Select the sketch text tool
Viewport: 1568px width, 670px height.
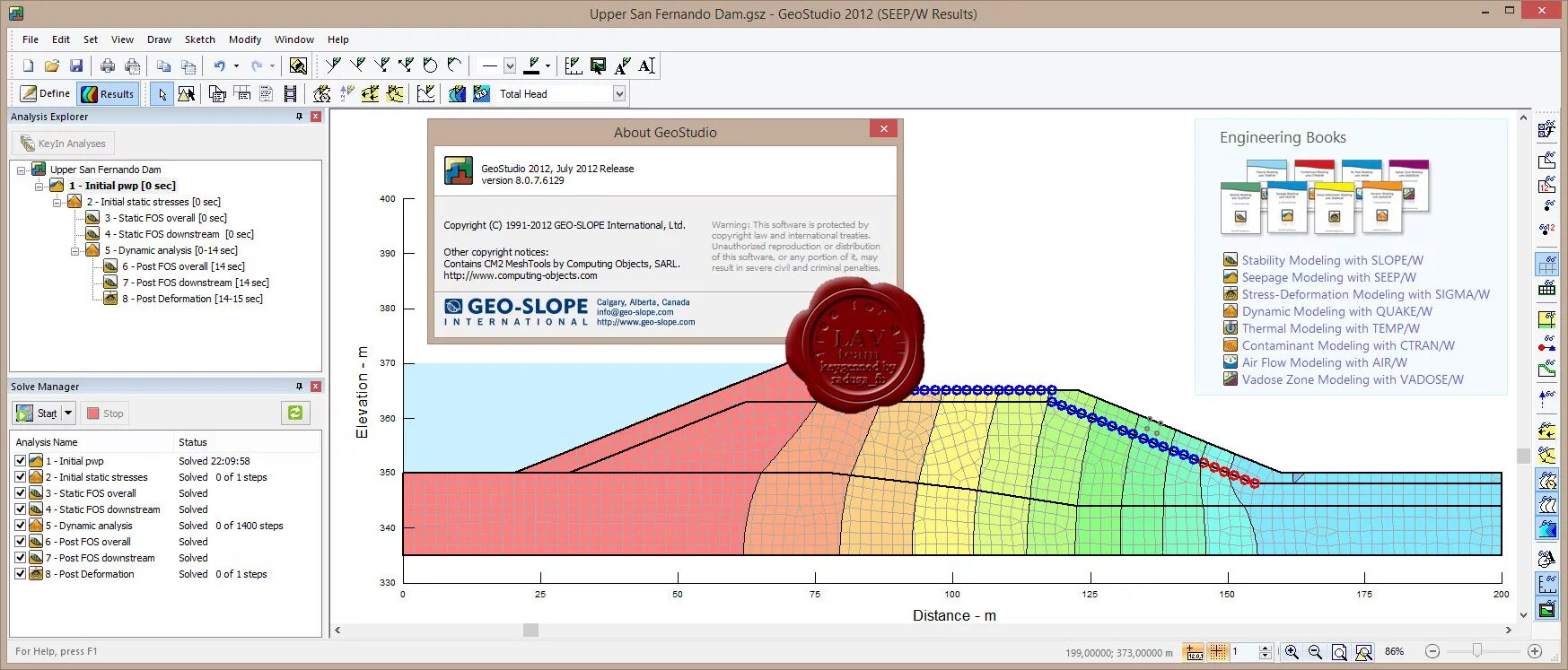(623, 65)
